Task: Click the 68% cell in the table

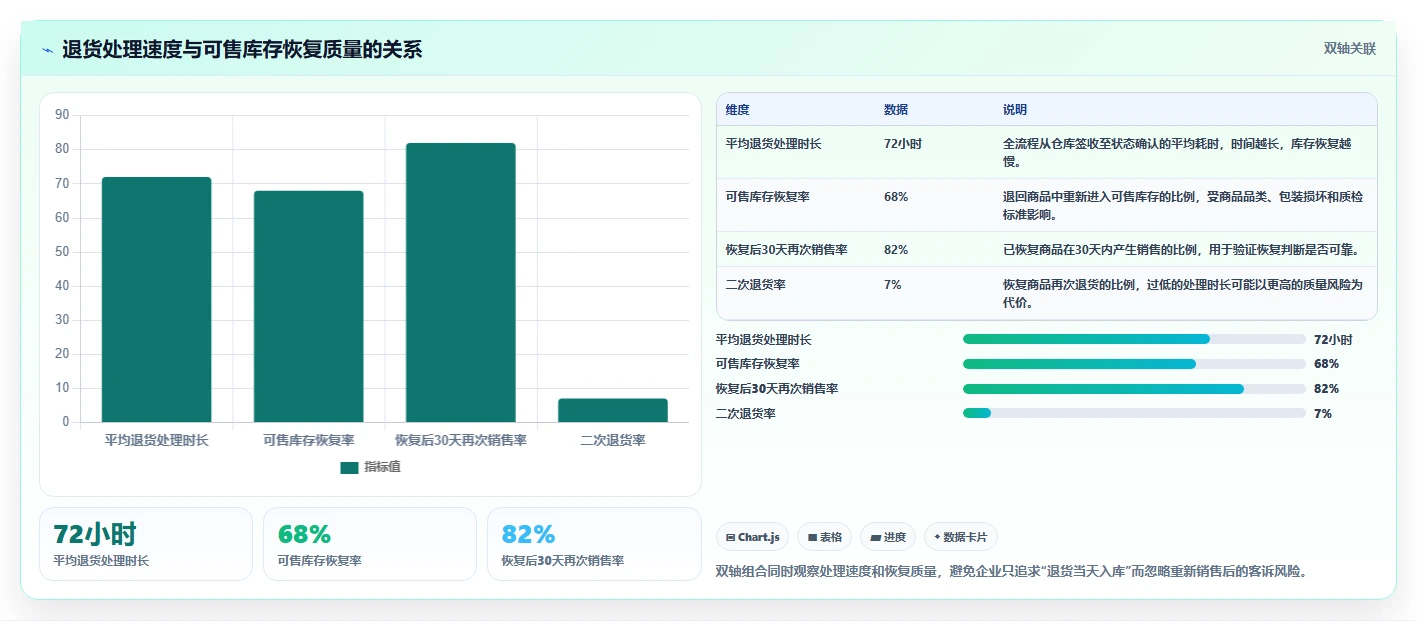Action: click(x=896, y=197)
